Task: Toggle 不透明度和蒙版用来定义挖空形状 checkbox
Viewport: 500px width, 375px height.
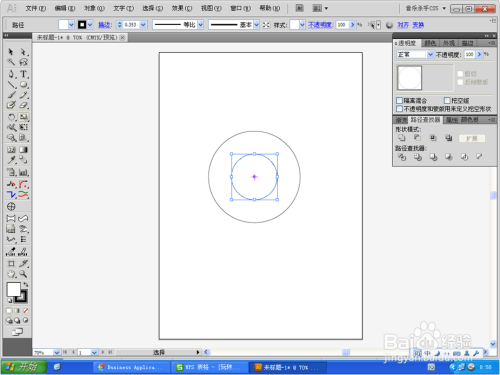Action: tap(399, 109)
